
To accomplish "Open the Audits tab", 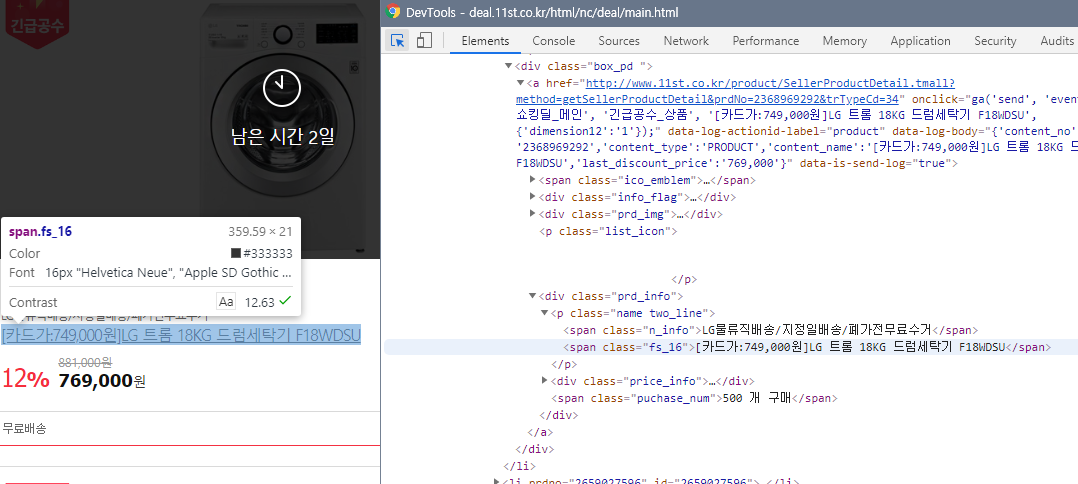I will click(1057, 41).
